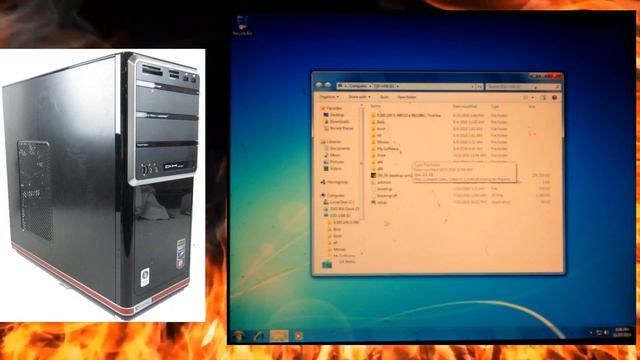This screenshot has height=360, width=640.
Task: Click the change view icon
Action: [x=526, y=97]
